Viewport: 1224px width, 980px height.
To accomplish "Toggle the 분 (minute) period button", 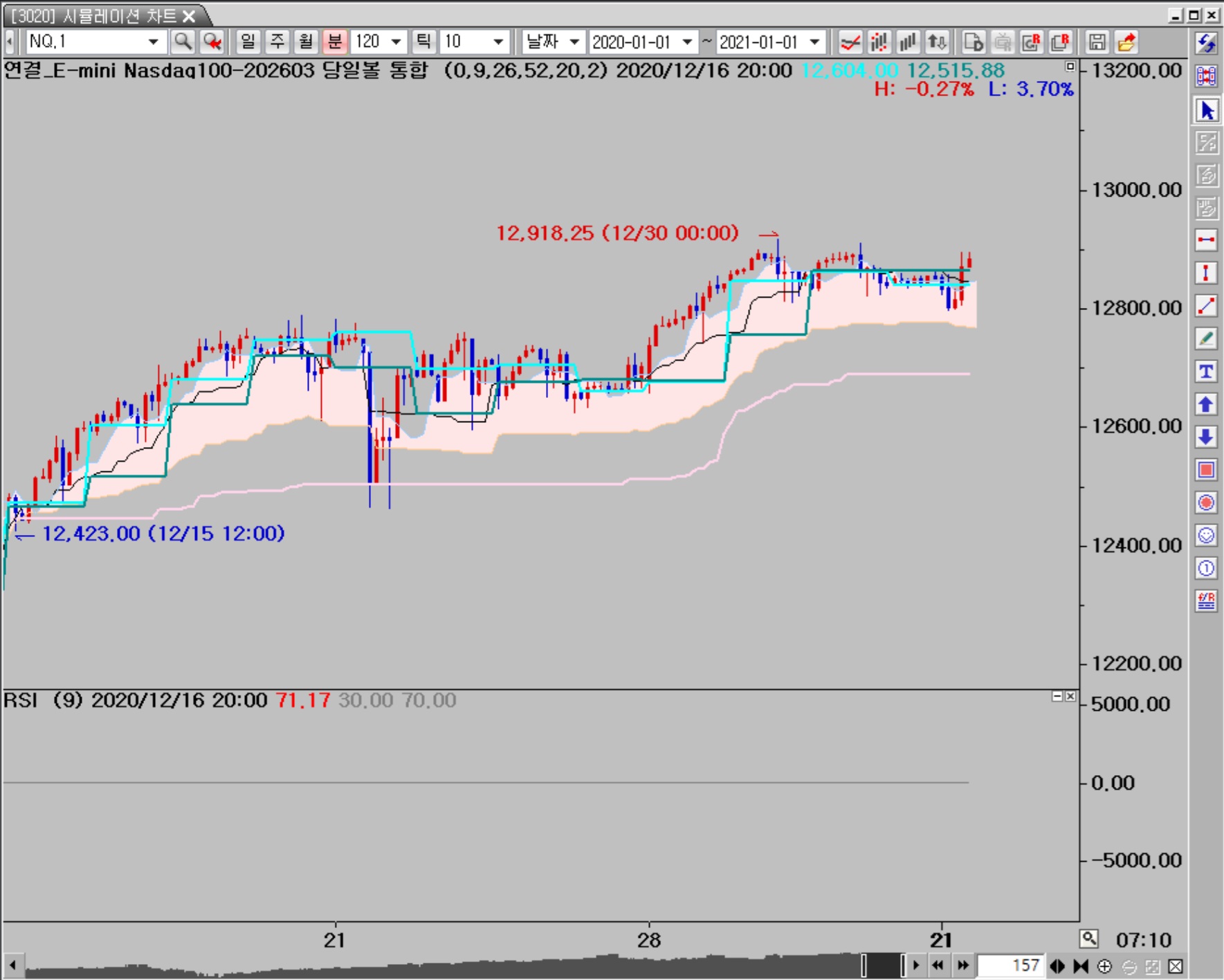I will pos(335,42).
